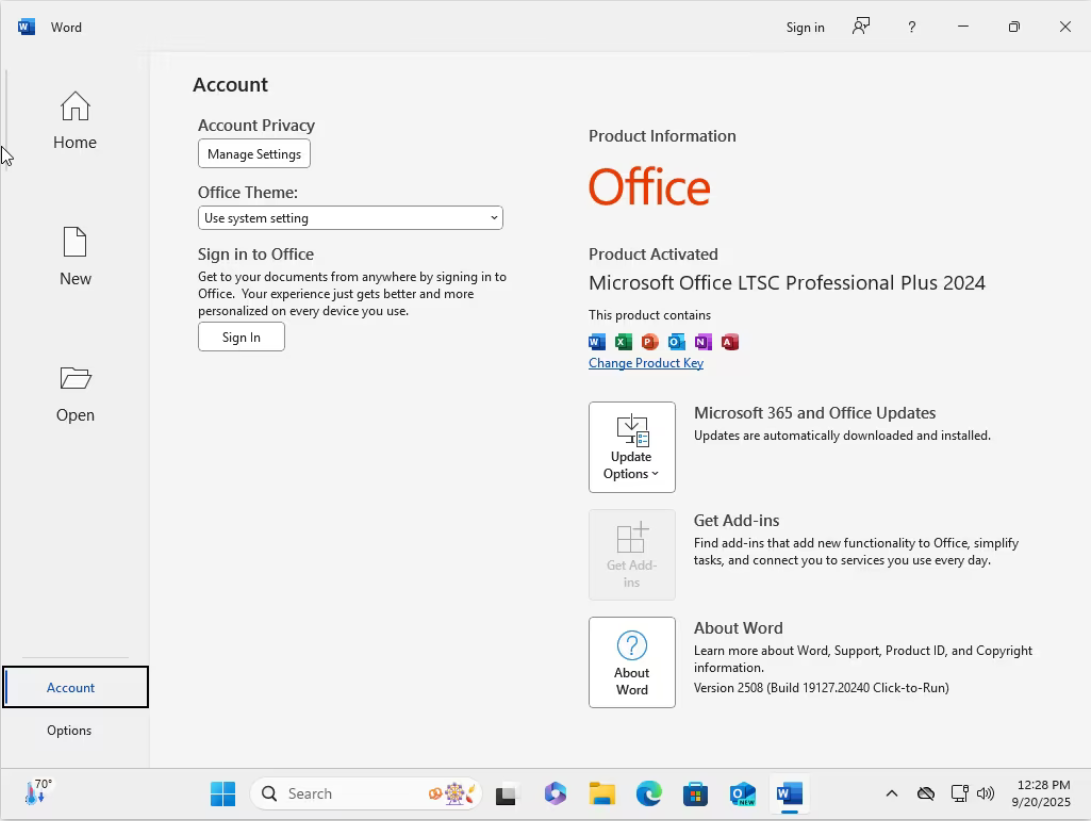This screenshot has height=821, width=1091.
Task: Click the Change Product Key link
Action: 646,363
